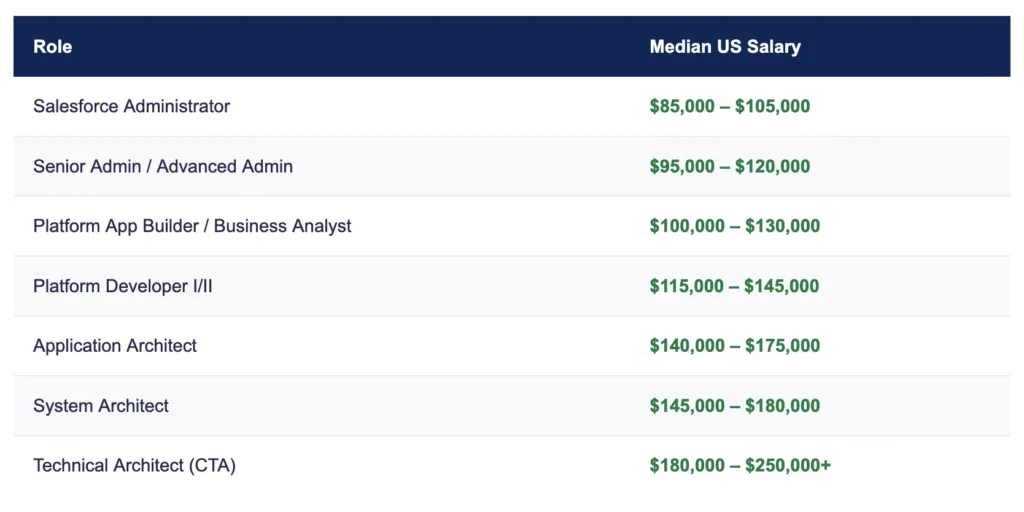The width and height of the screenshot is (1024, 512).
Task: Click the $85,000 – $105,000 salary
Action: click(729, 106)
